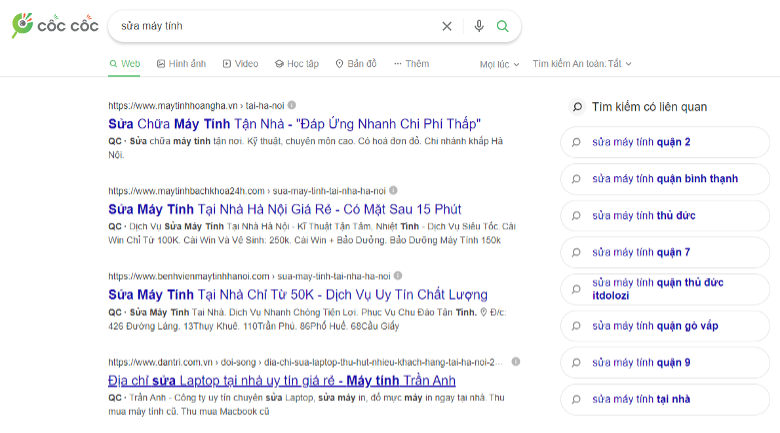Viewport: 780px width, 433px height.
Task: Click the info icon beside maytinhbachkhoa24h.com URL
Action: point(394,190)
